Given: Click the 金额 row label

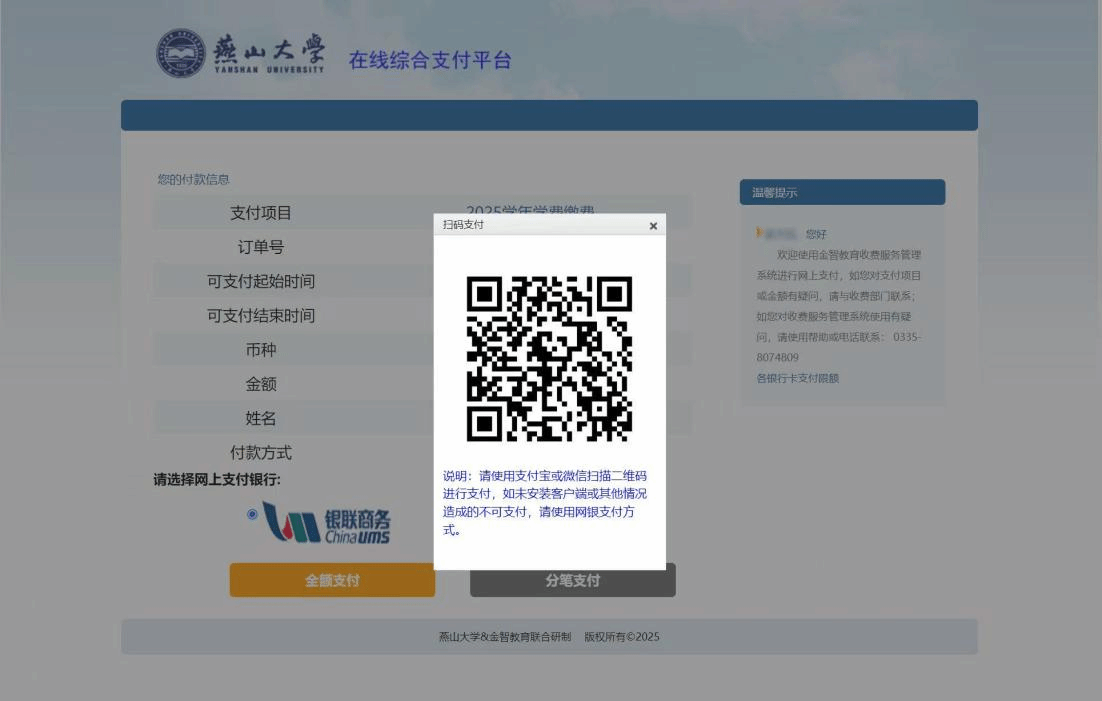Looking at the screenshot, I should point(261,384).
